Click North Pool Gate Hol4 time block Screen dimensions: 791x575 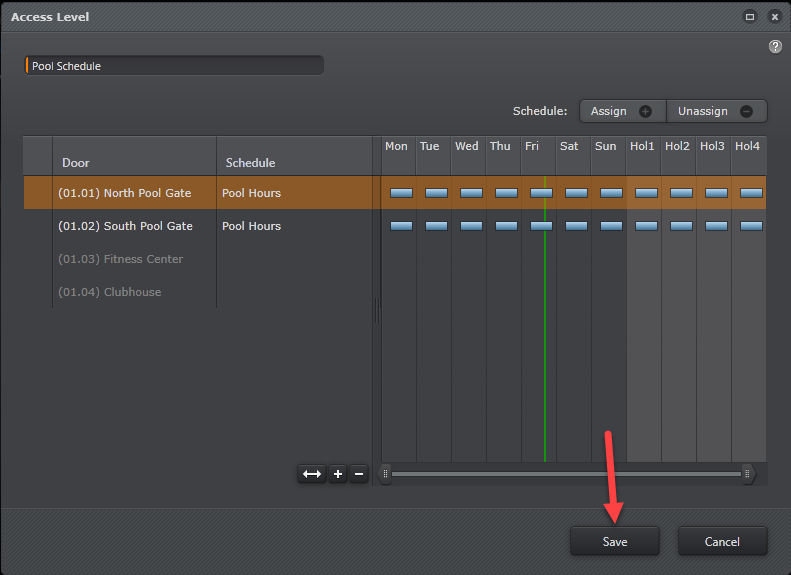[751, 193]
